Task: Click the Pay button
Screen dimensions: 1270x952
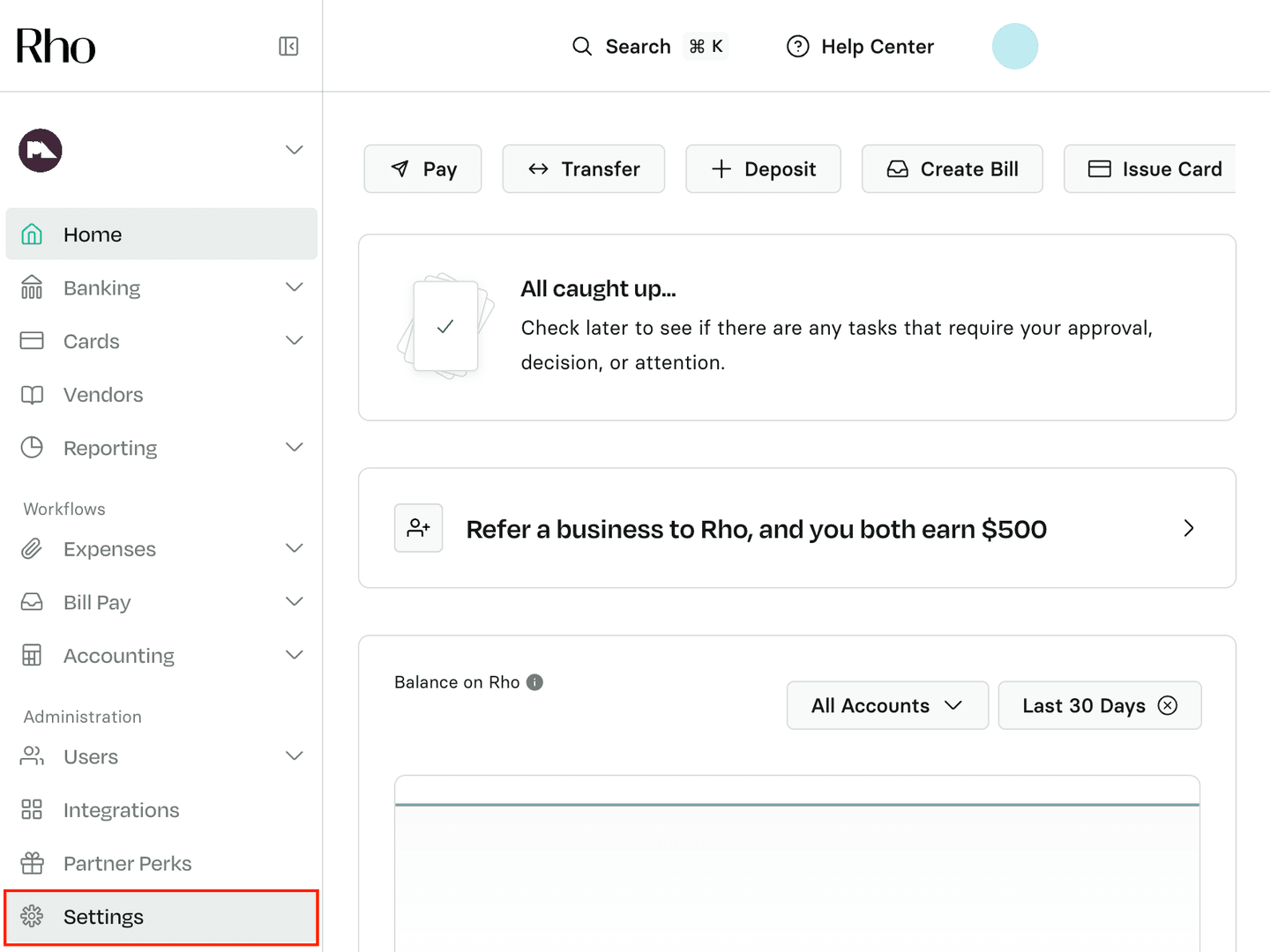Action: (423, 169)
